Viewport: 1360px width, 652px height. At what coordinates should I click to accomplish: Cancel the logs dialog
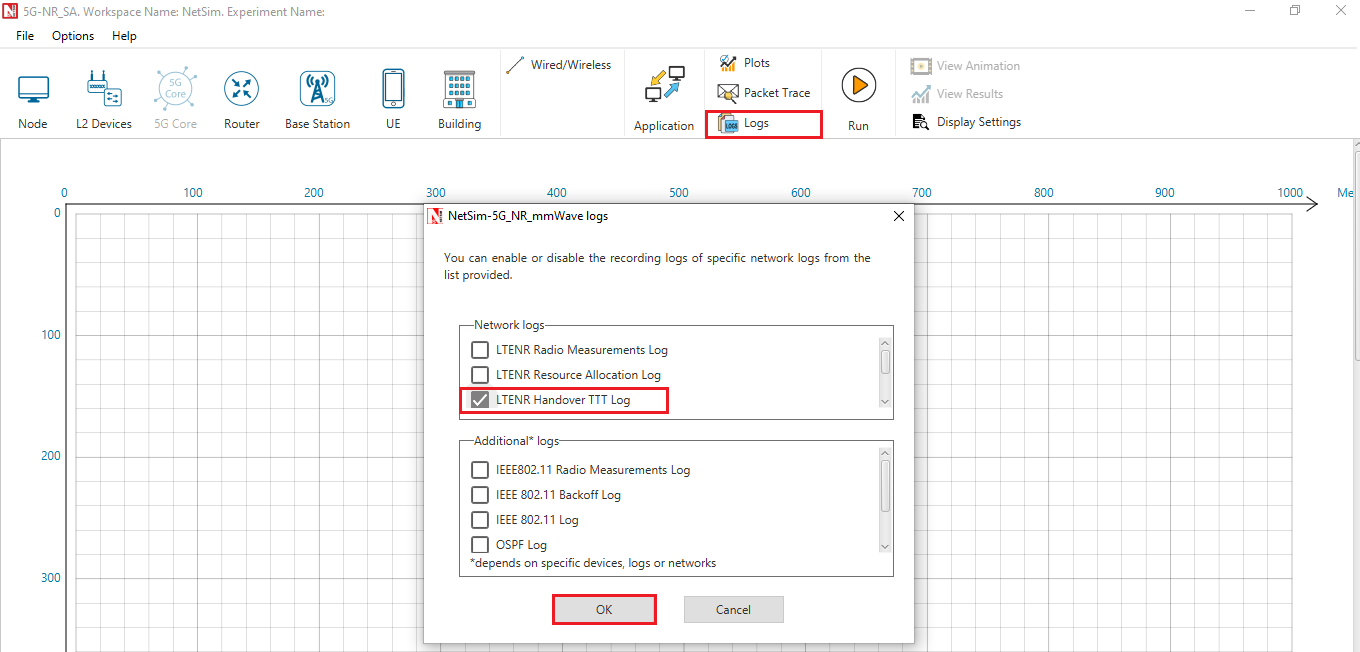pyautogui.click(x=733, y=610)
